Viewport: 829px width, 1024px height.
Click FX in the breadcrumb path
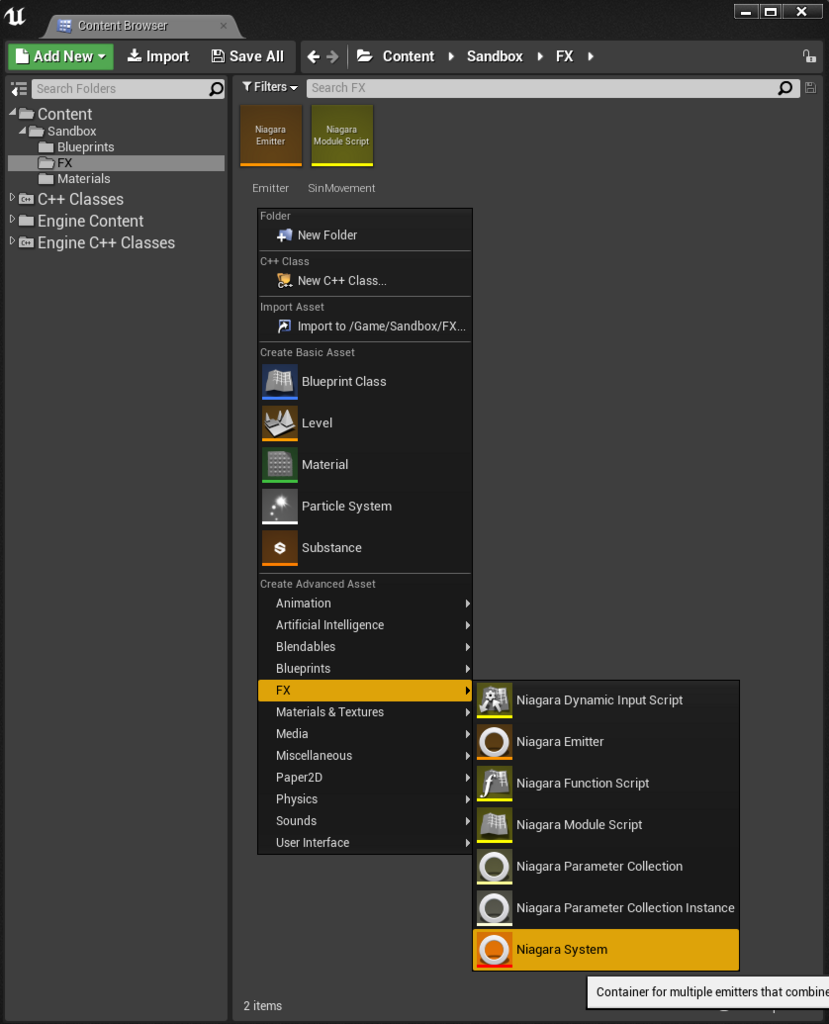tap(564, 57)
